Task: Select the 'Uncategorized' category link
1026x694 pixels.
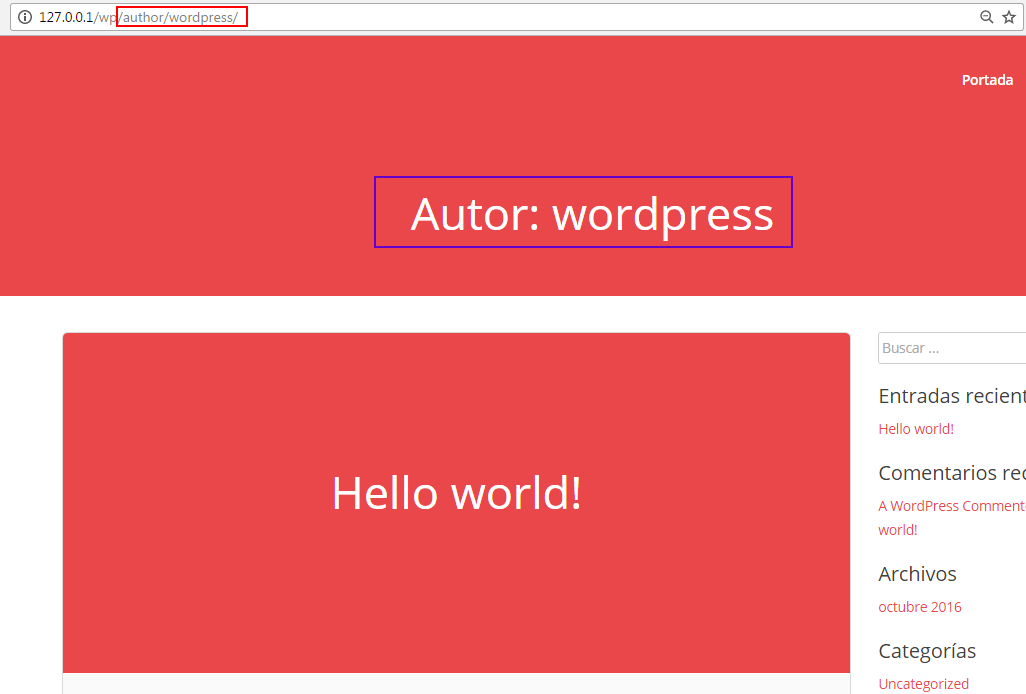Action: (923, 684)
